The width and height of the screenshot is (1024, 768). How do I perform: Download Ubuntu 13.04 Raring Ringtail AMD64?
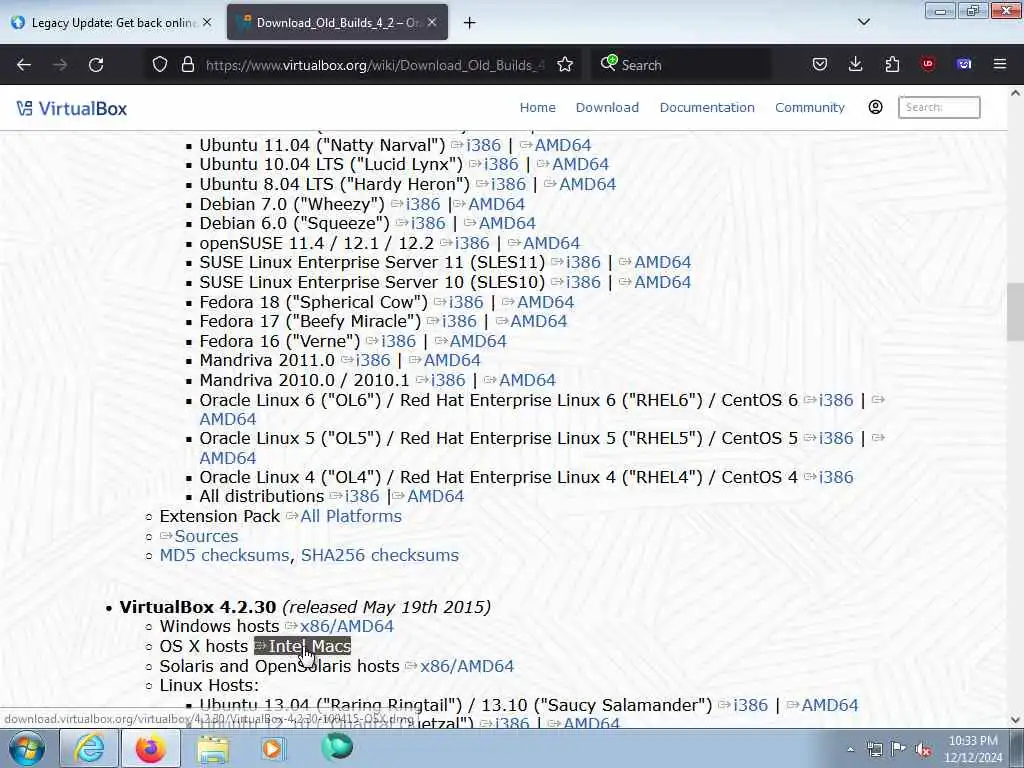coord(829,705)
